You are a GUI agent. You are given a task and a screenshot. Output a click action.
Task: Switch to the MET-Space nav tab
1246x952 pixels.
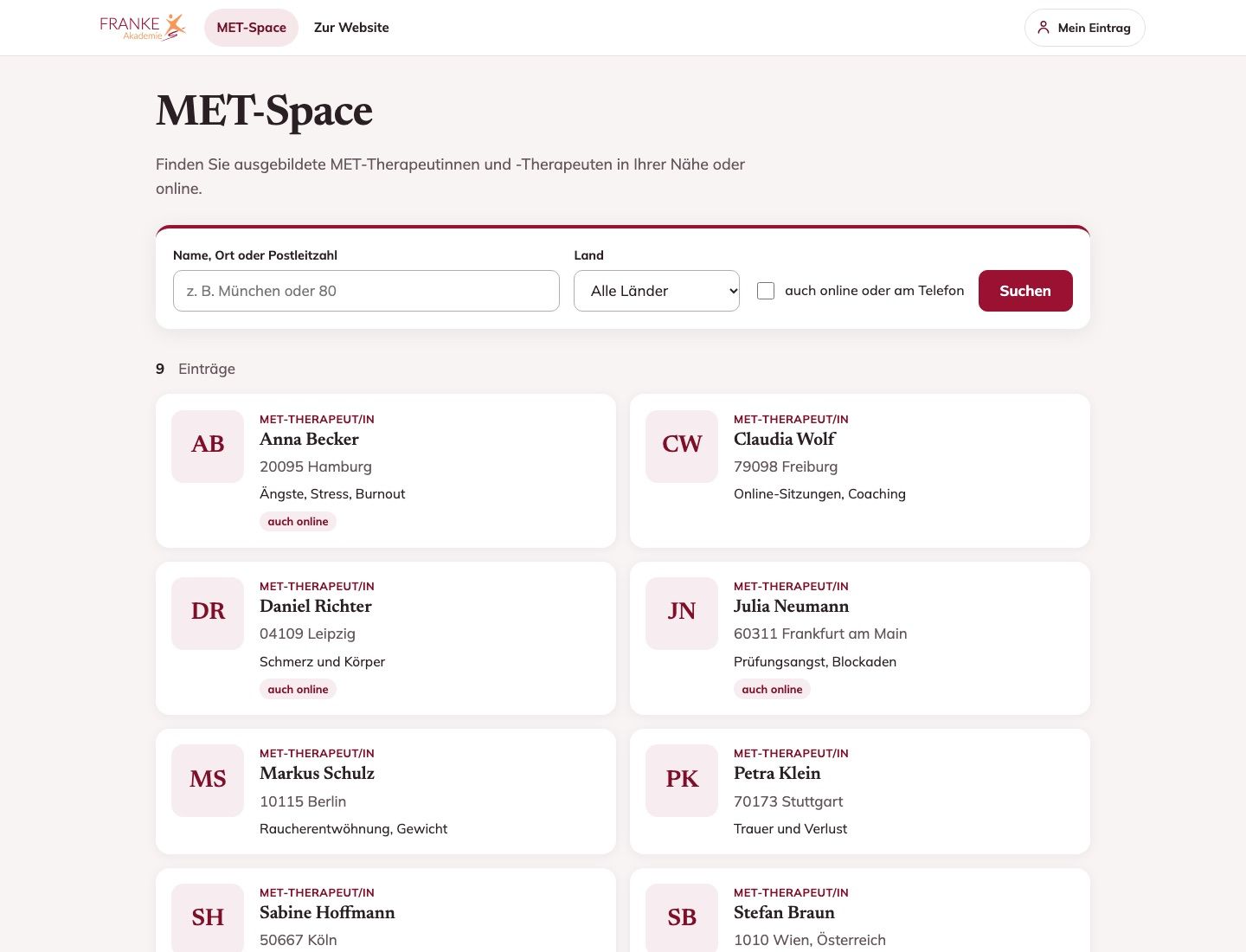pos(251,28)
